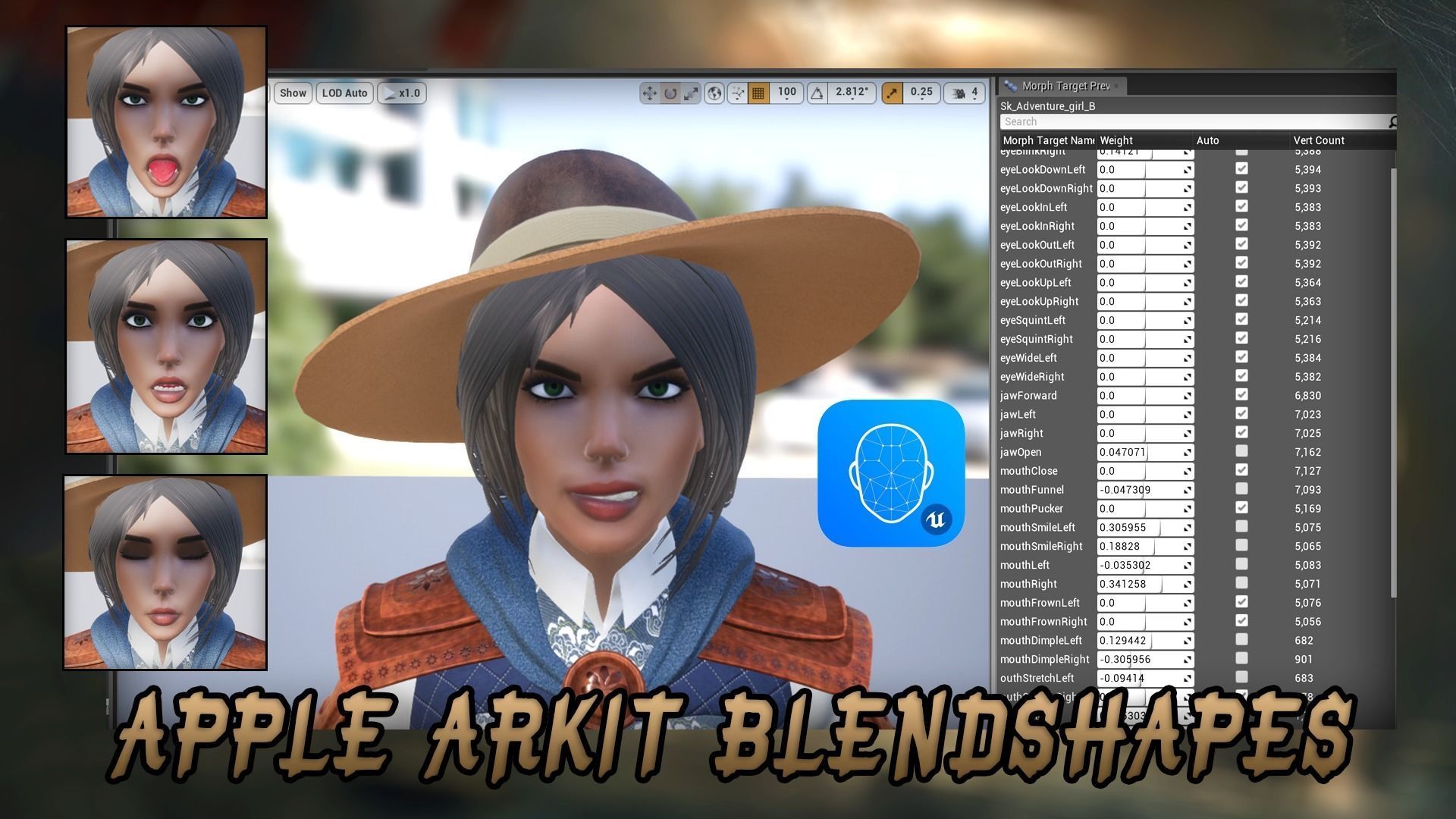Enable Auto checkbox for jawOpen

[x=1241, y=451]
